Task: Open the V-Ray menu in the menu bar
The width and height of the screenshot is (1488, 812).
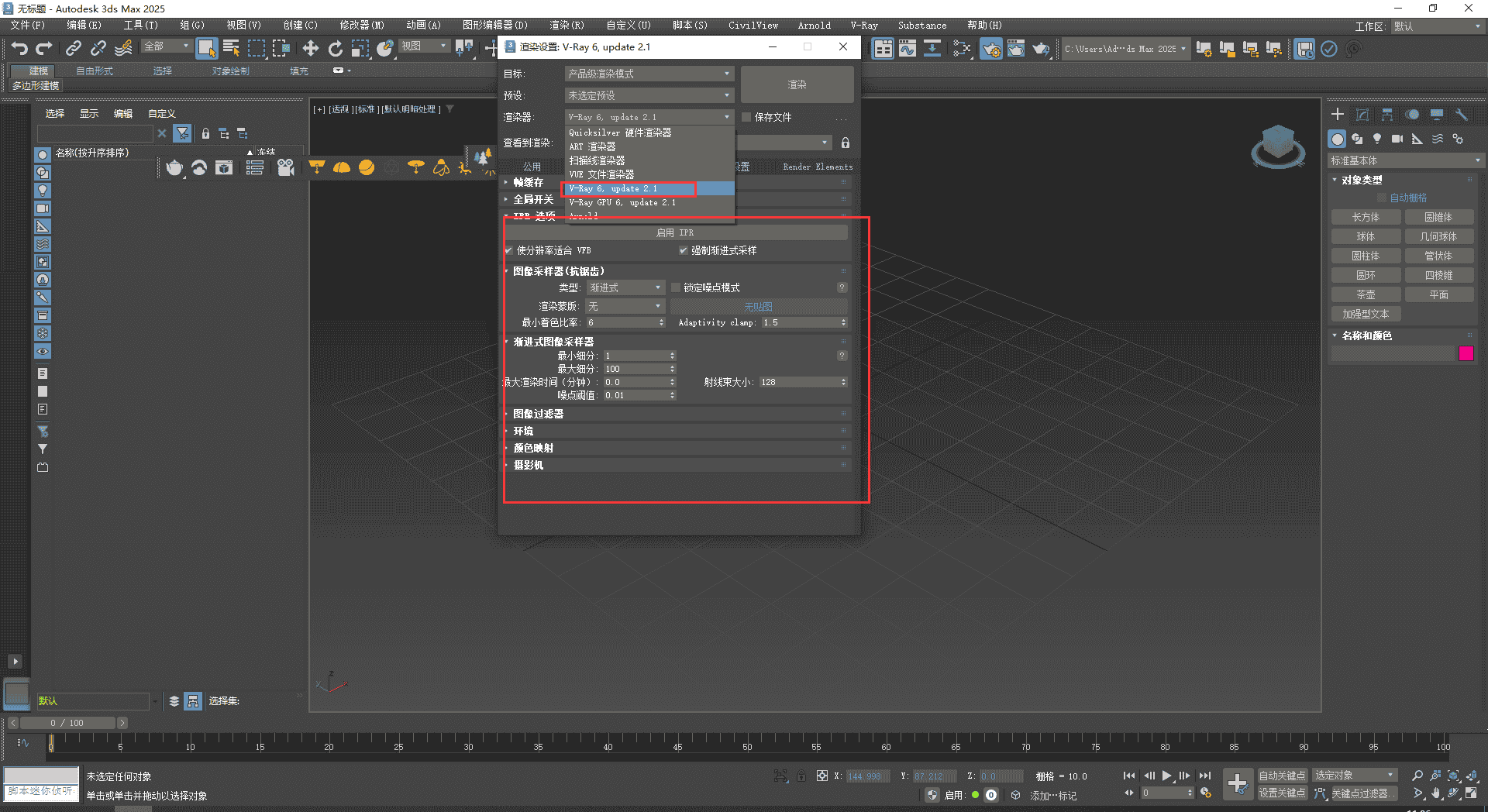Action: (863, 25)
